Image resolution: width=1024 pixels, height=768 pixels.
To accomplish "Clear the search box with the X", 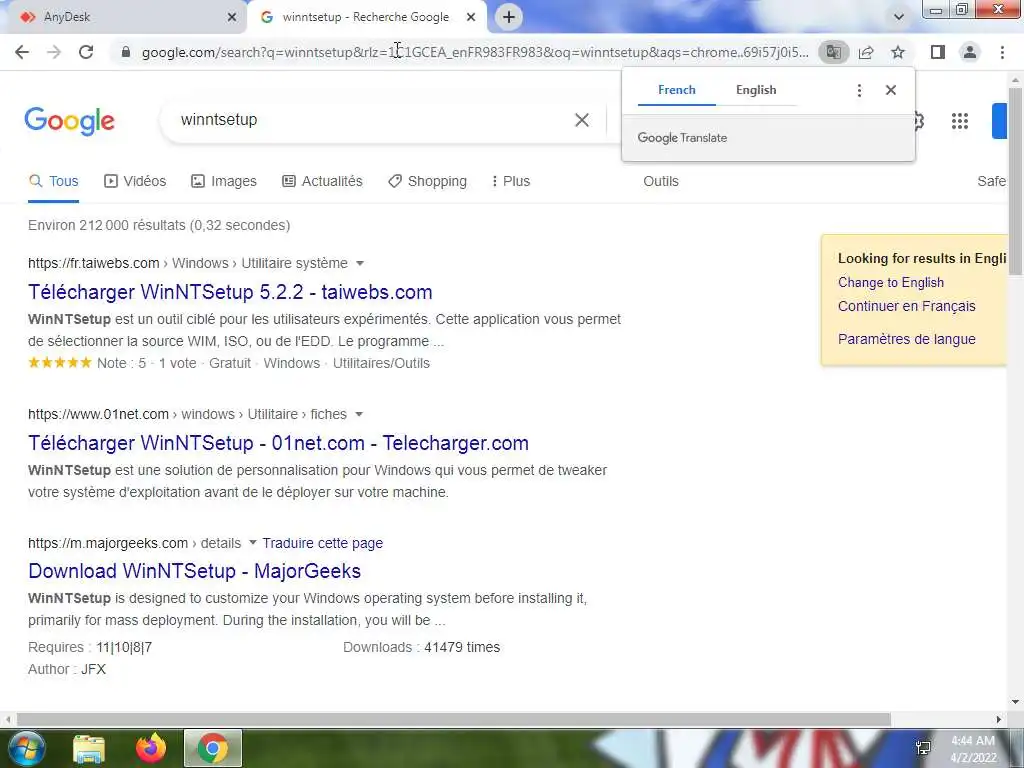I will (582, 120).
